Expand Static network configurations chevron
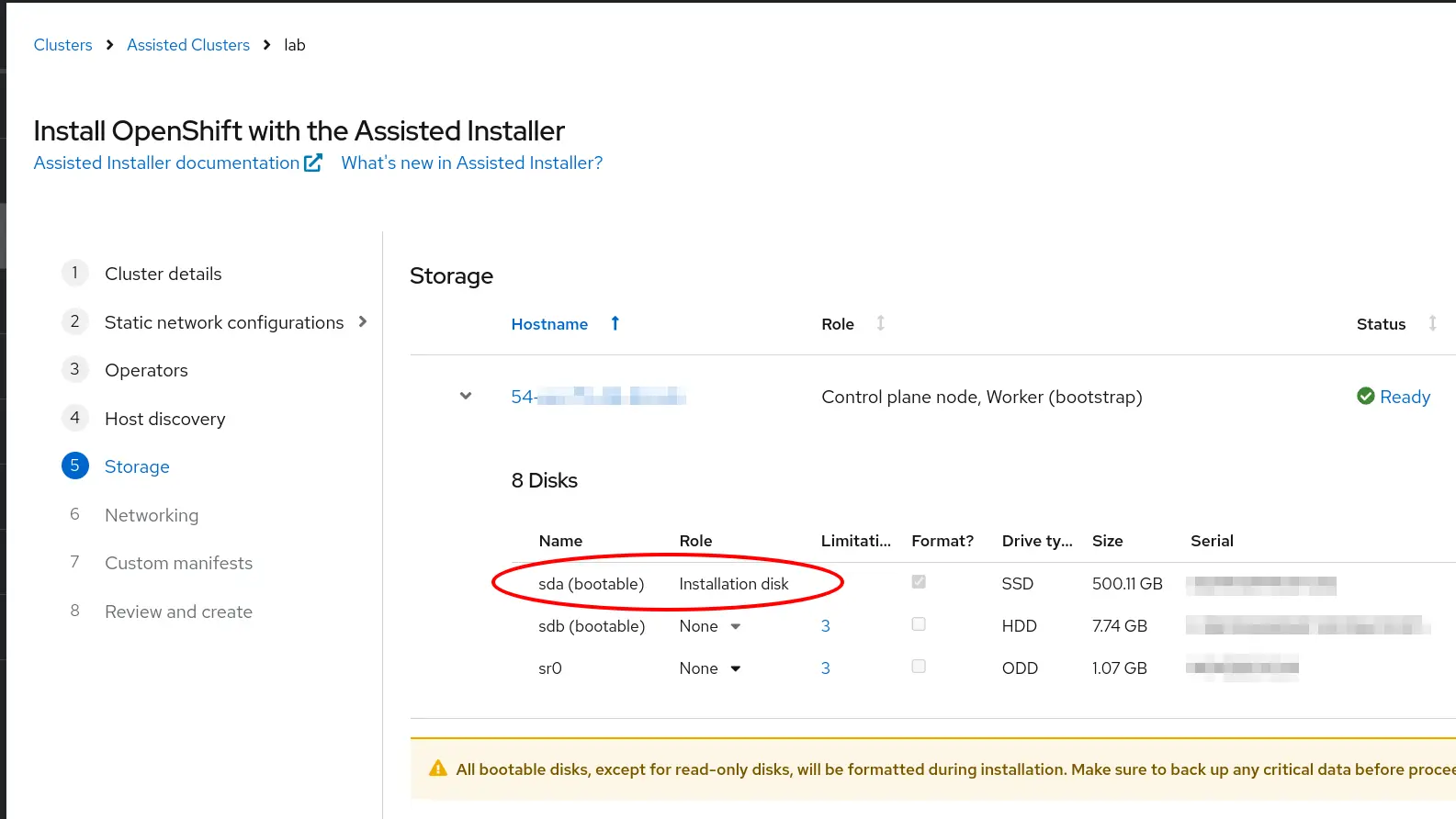The image size is (1456, 819). (363, 321)
